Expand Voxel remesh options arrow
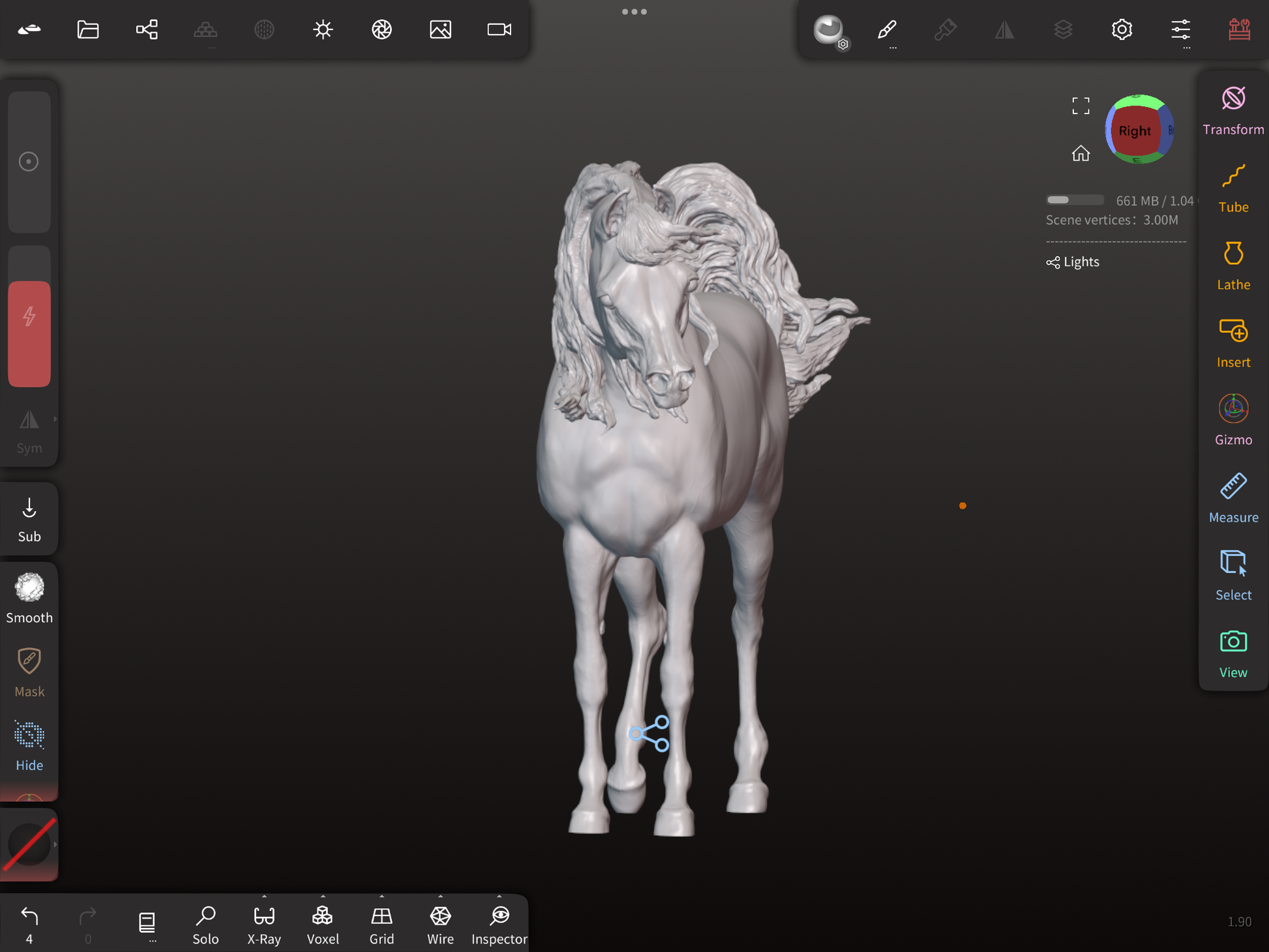The image size is (1269, 952). click(x=323, y=897)
